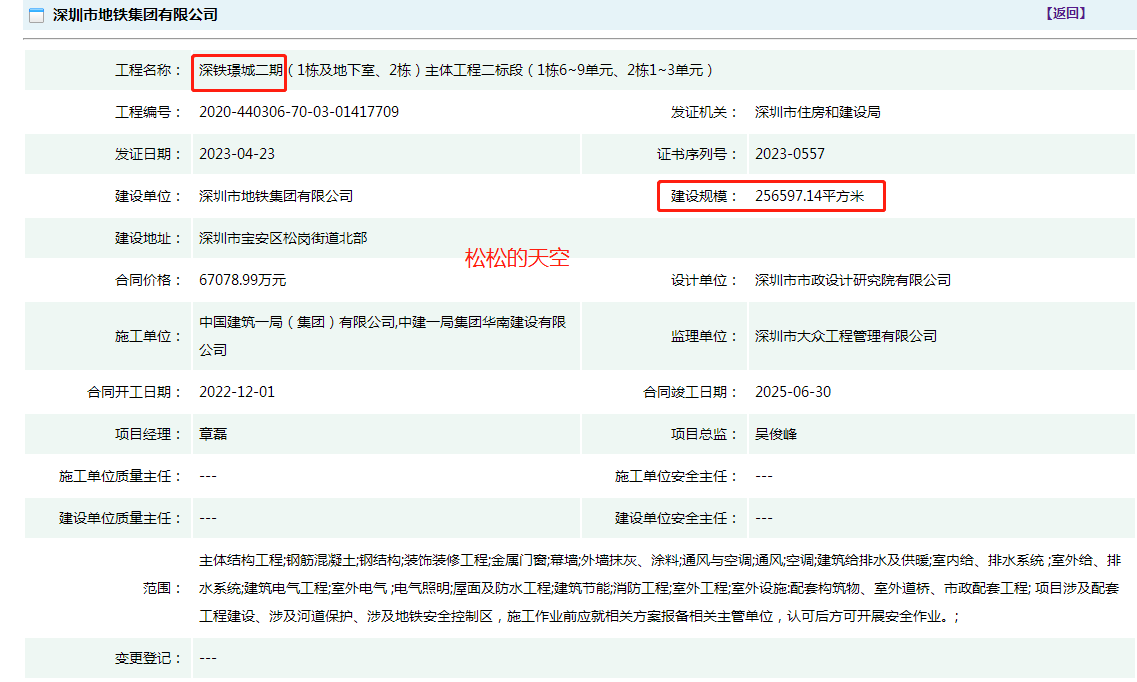Click the construction address 深圳市宝安区松岗街道北部
Image resolution: width=1137 pixels, height=682 pixels.
coord(283,238)
